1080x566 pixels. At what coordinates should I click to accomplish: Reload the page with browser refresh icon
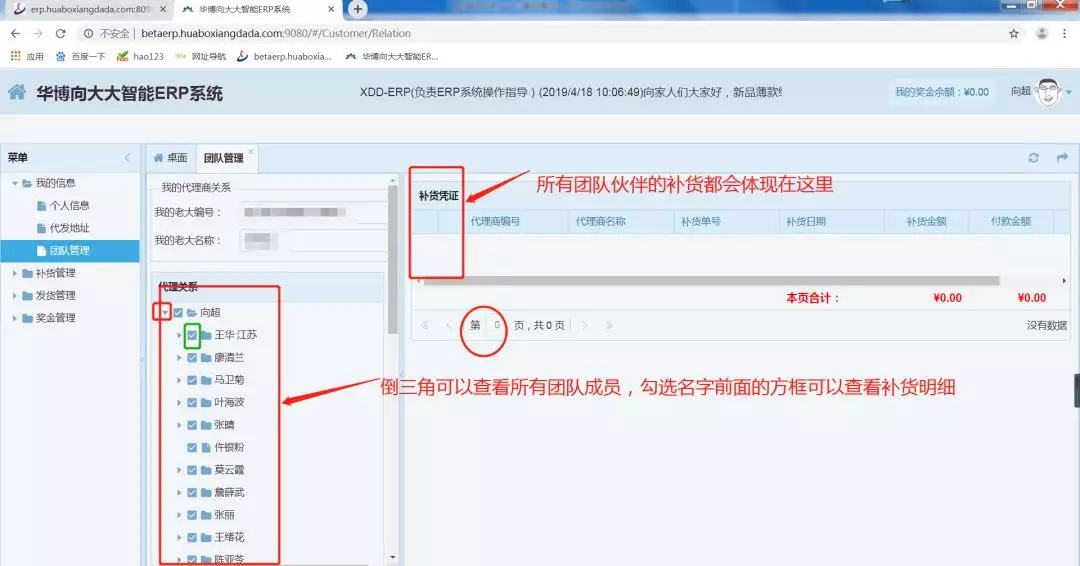click(x=61, y=33)
